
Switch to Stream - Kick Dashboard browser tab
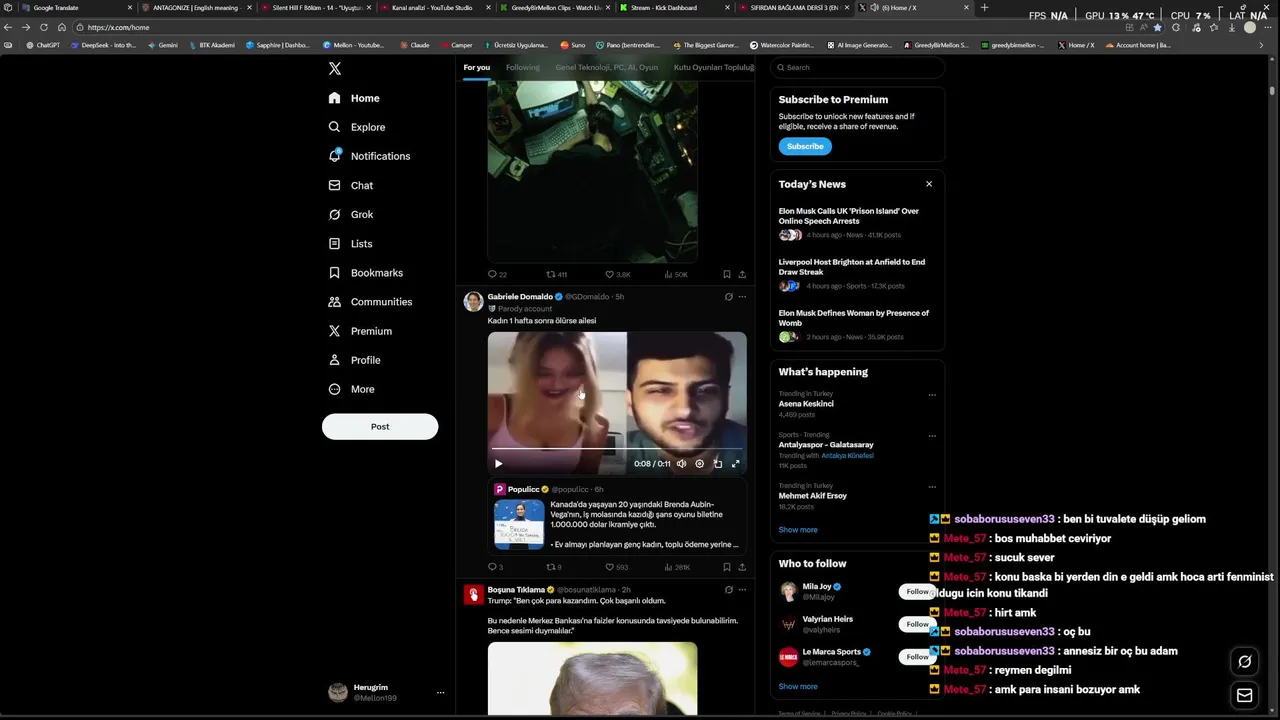pos(672,8)
